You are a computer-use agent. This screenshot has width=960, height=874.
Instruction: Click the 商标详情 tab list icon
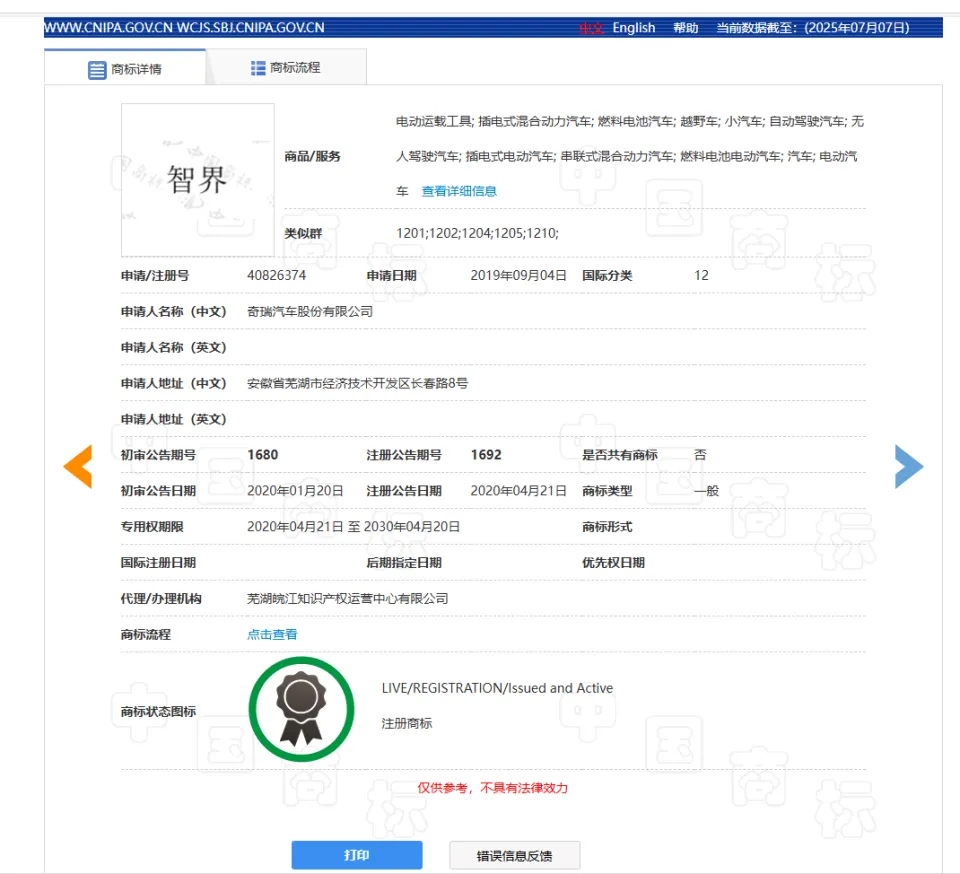click(97, 70)
